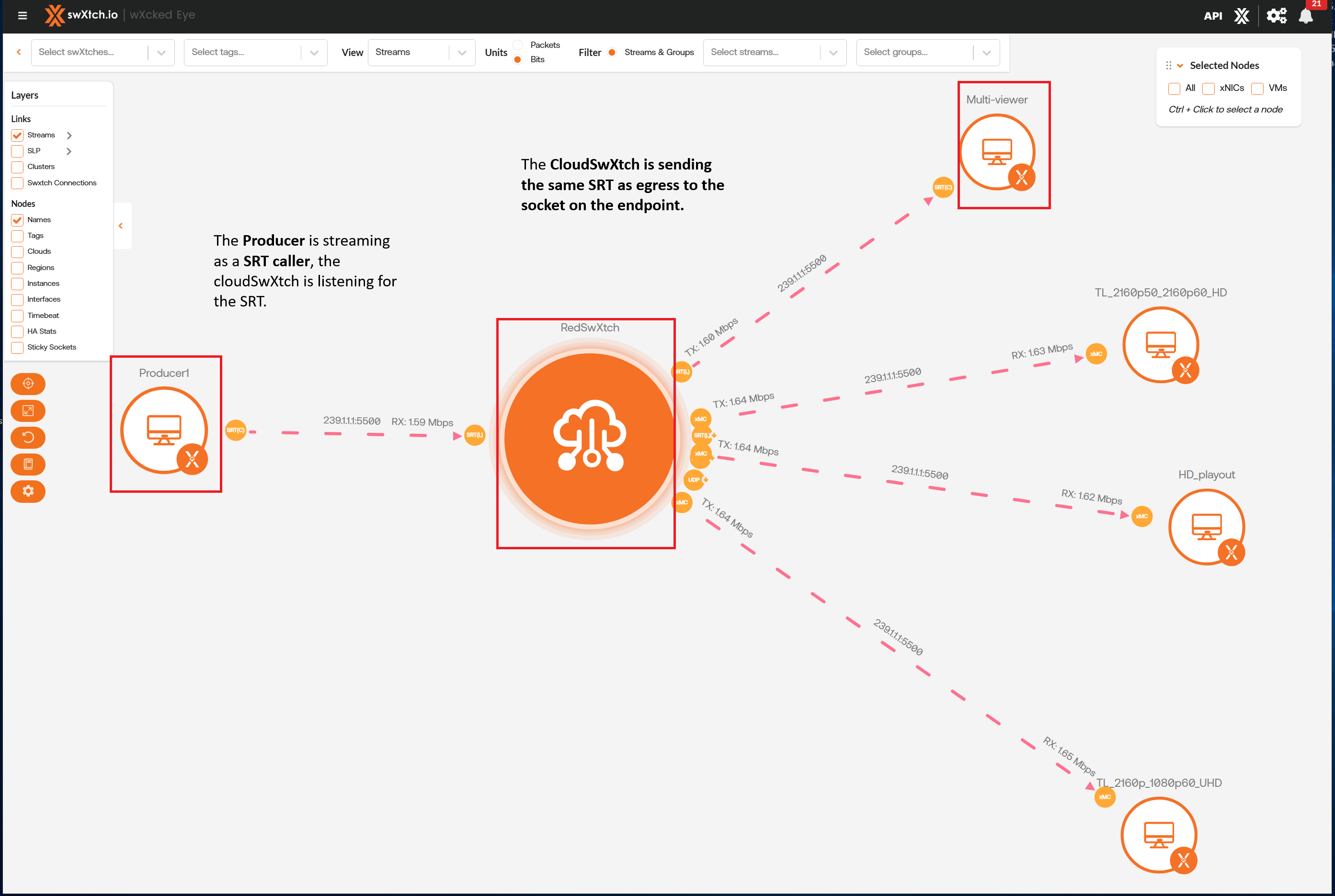Expand the SLP links chevron

point(68,151)
